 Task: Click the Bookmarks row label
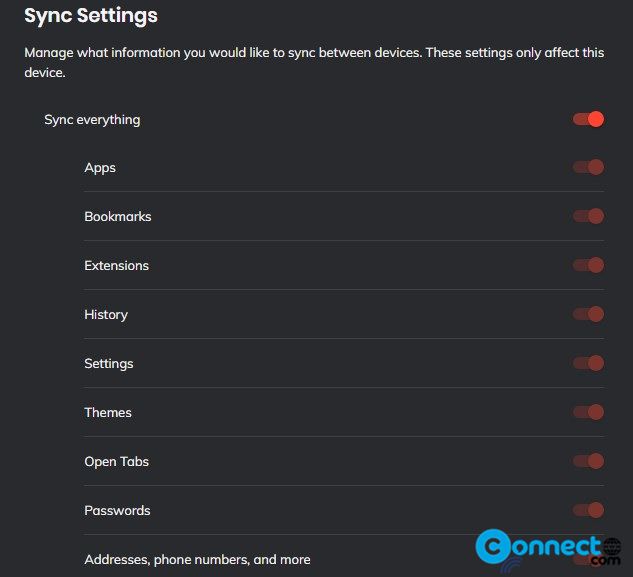(118, 216)
